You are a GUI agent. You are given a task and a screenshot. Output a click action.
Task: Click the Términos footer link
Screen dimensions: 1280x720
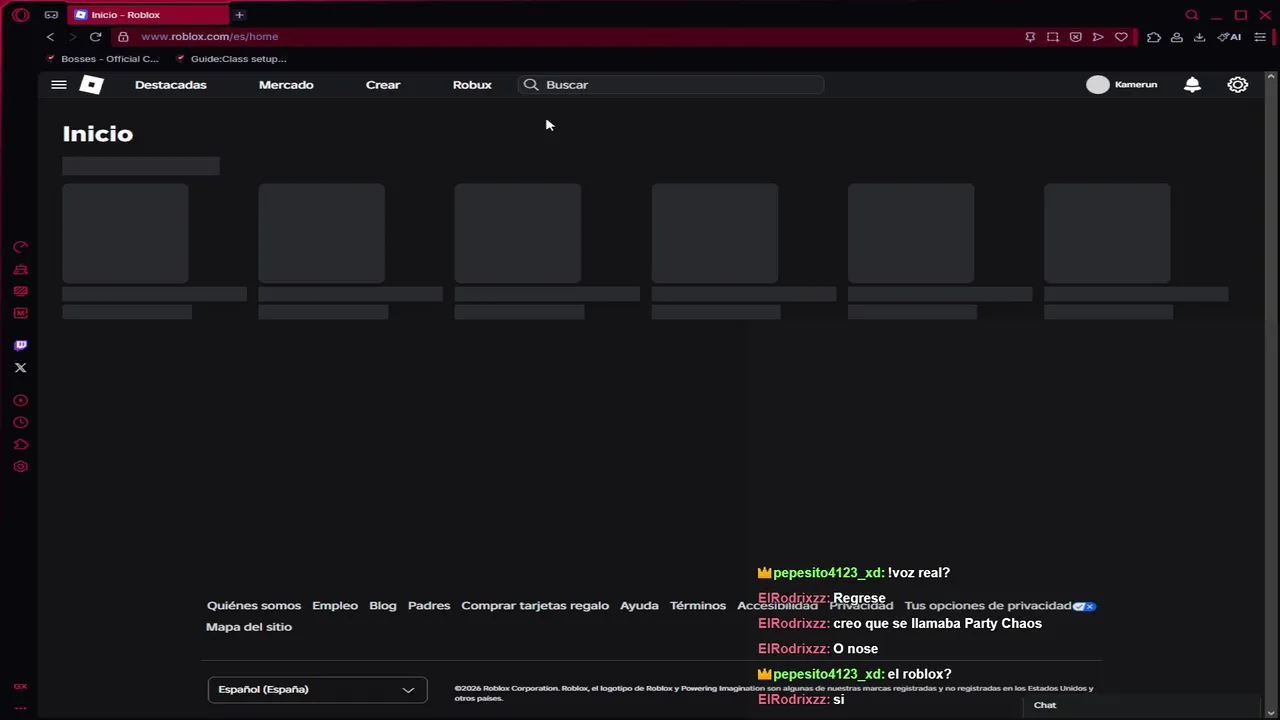pyautogui.click(x=698, y=606)
